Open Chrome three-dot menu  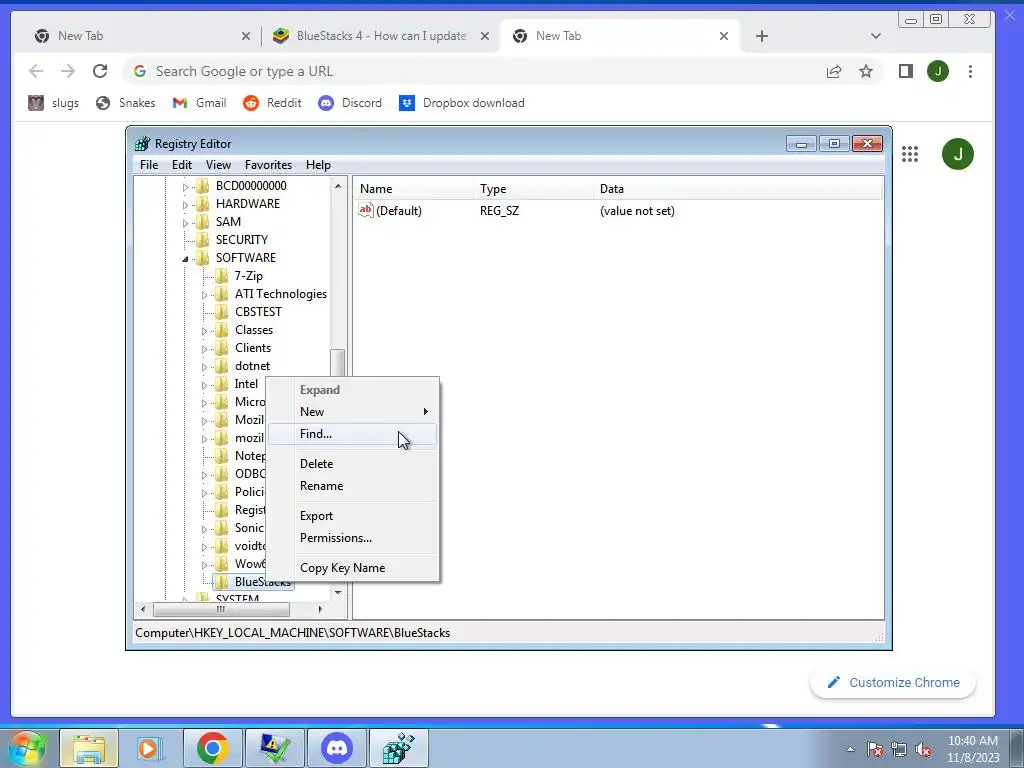[970, 71]
